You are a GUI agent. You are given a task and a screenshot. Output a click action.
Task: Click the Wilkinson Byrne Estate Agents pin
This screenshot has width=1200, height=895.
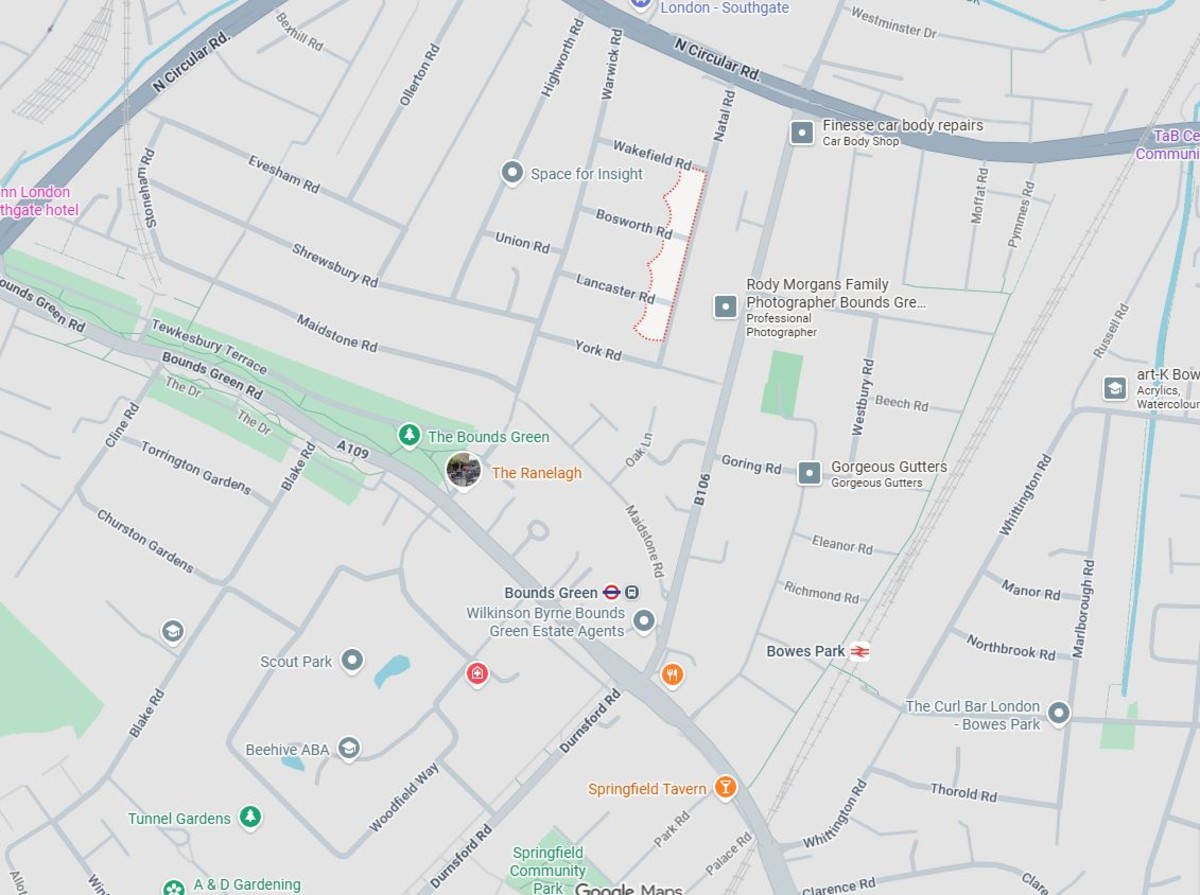(x=644, y=622)
